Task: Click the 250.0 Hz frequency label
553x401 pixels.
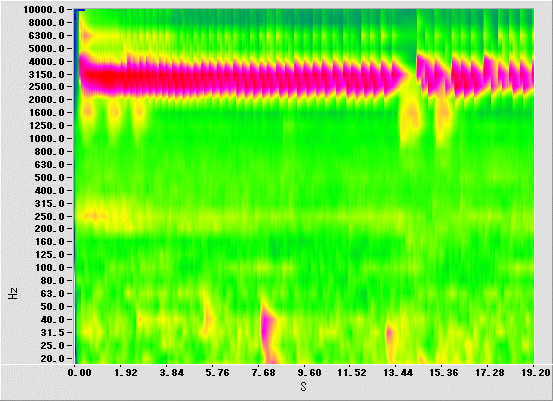Action: point(49,217)
